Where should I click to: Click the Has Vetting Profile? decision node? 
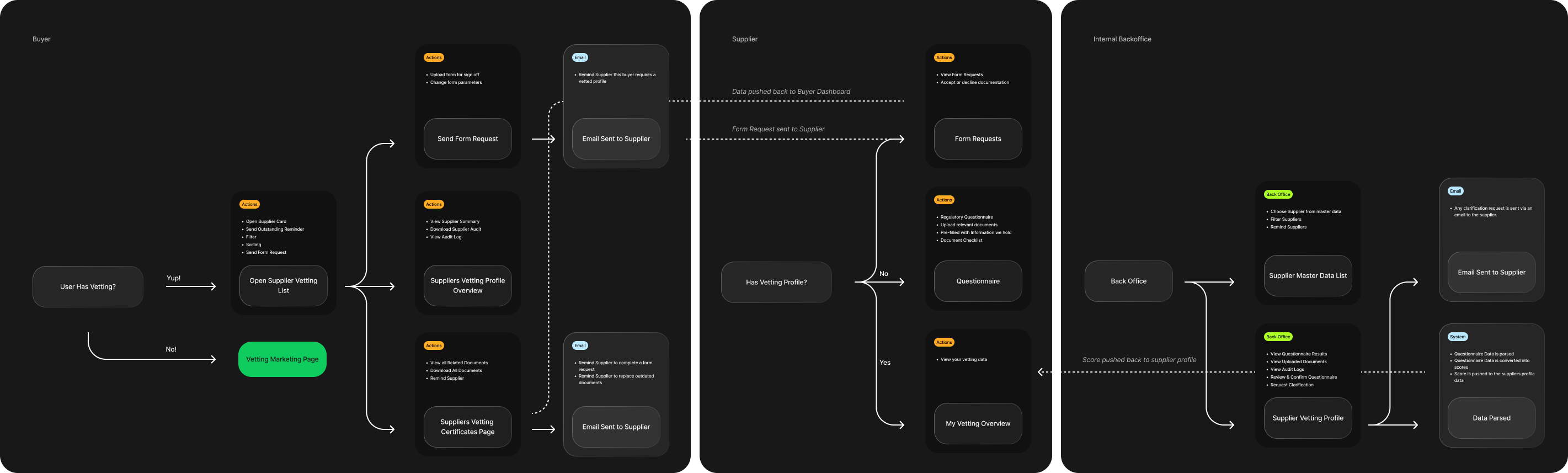point(776,283)
